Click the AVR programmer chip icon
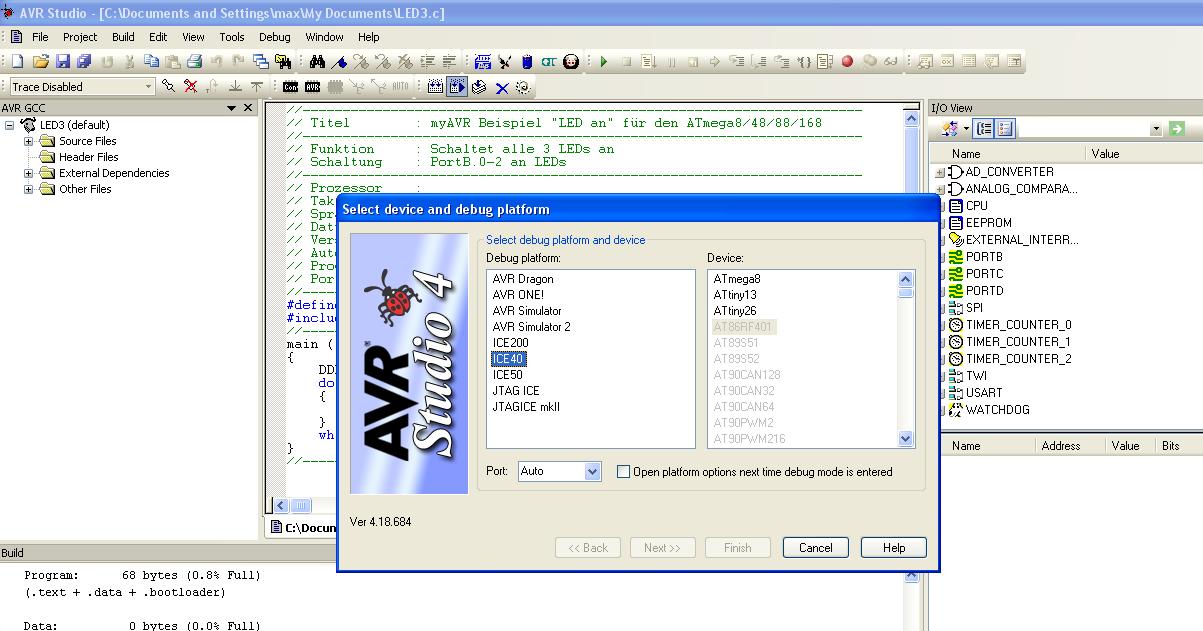Image resolution: width=1203 pixels, height=631 pixels. [x=312, y=87]
